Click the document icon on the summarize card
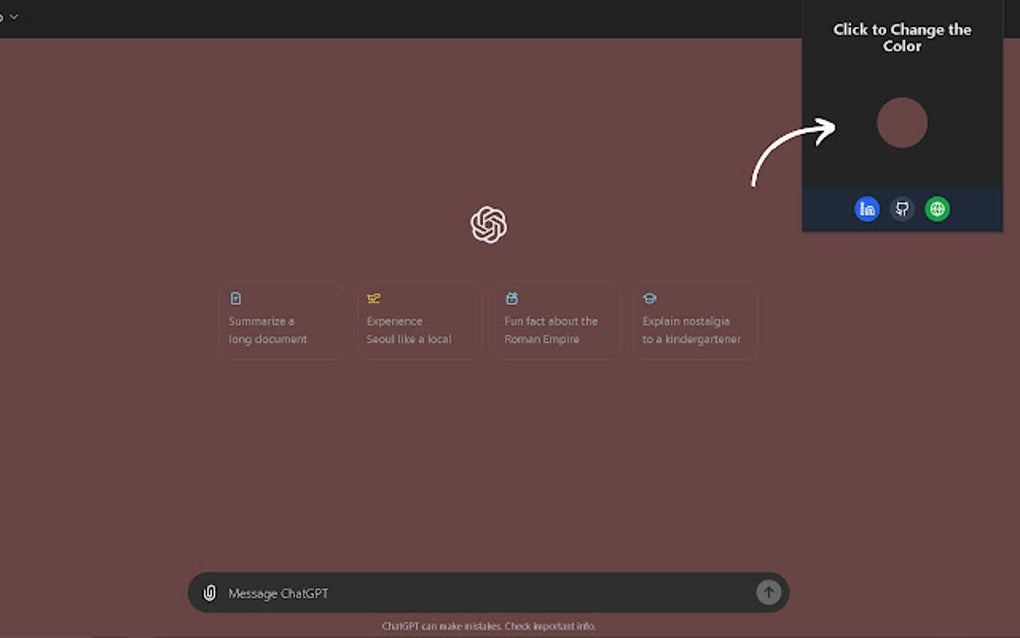This screenshot has width=1020, height=638. pyautogui.click(x=236, y=297)
